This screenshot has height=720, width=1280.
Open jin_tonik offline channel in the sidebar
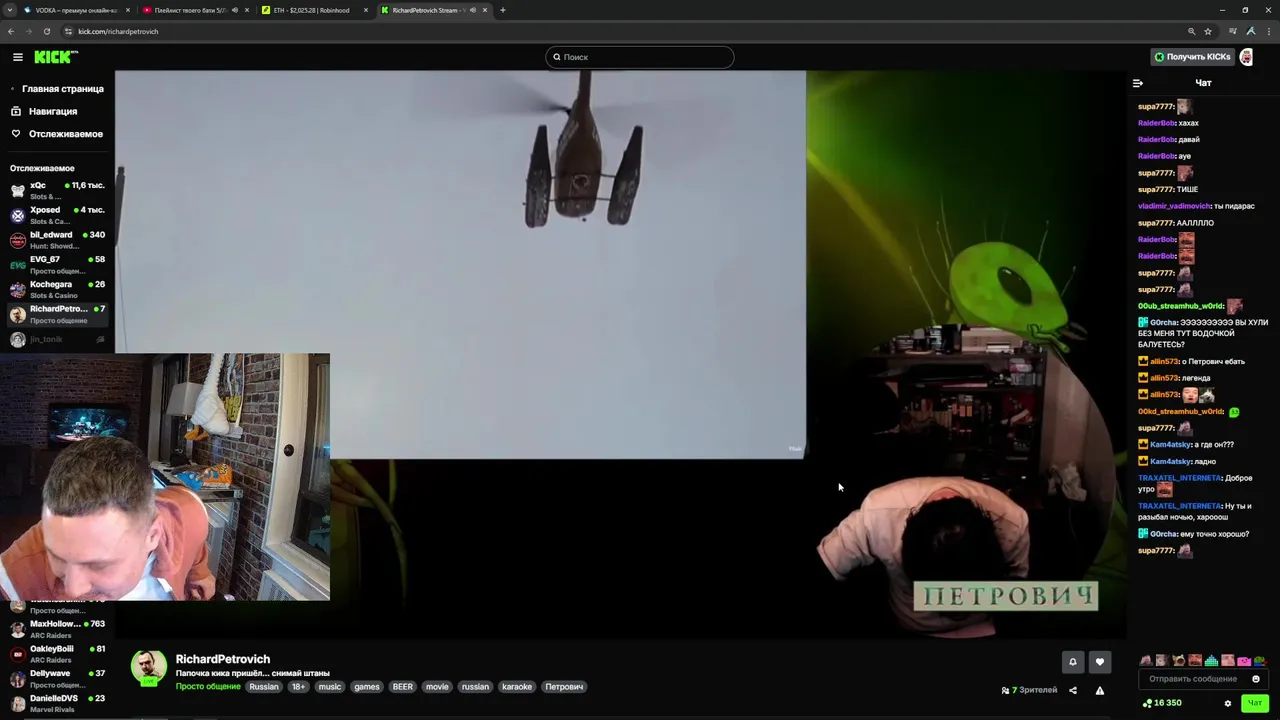[x=57, y=340]
